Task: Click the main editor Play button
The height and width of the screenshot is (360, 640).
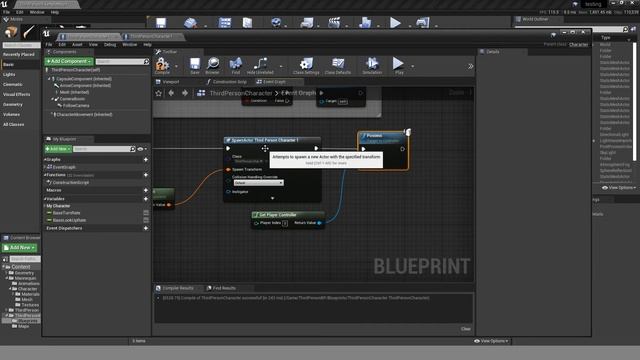Action: point(395,22)
